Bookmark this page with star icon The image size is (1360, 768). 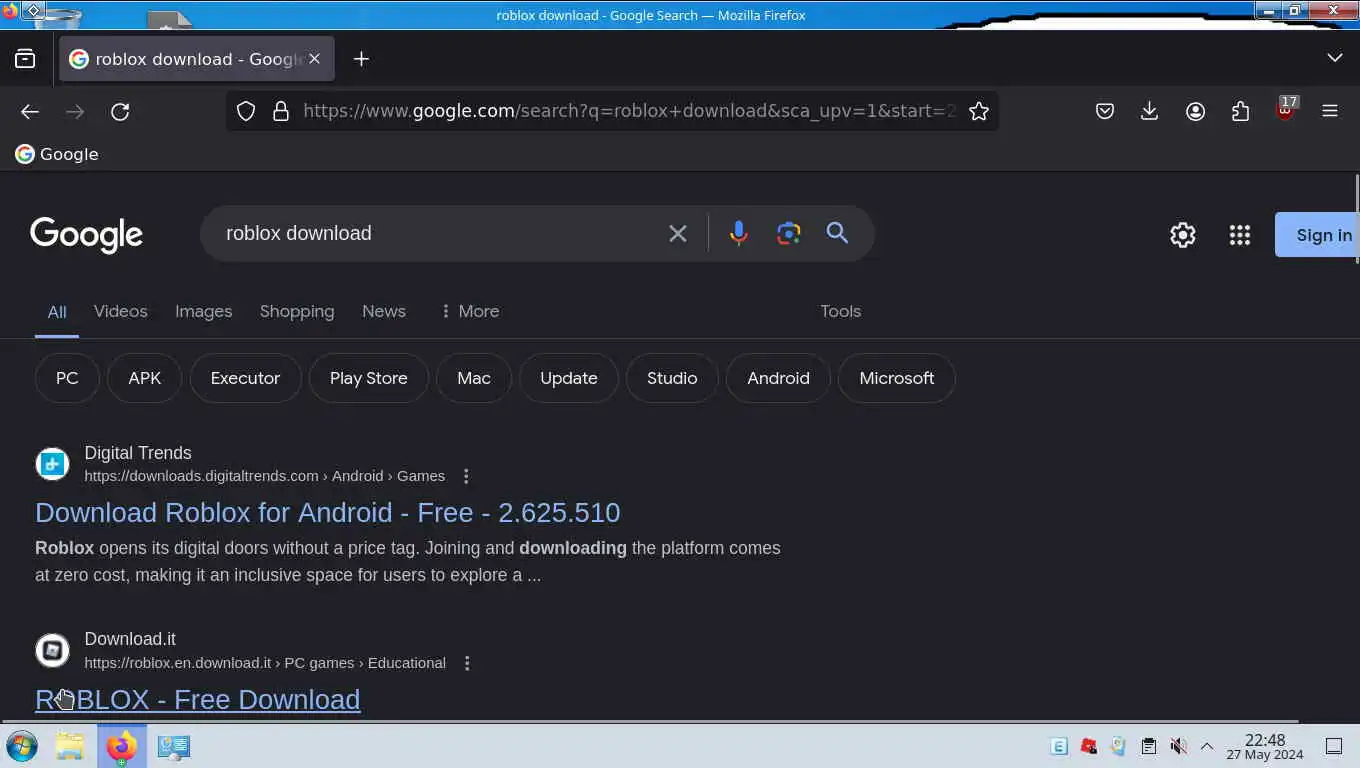coord(979,111)
